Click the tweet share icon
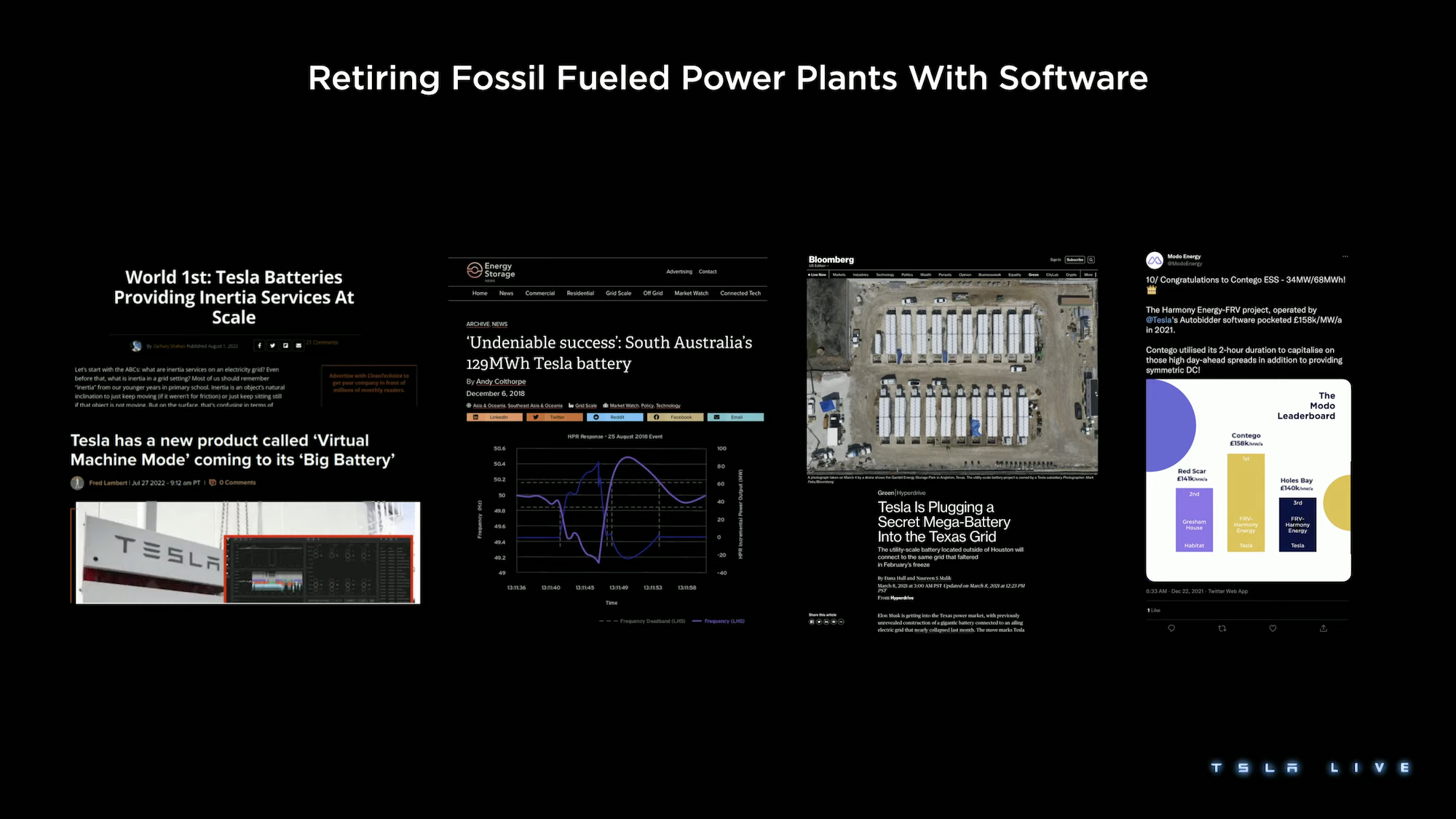Viewport: 1456px width, 819px height. 1324,628
